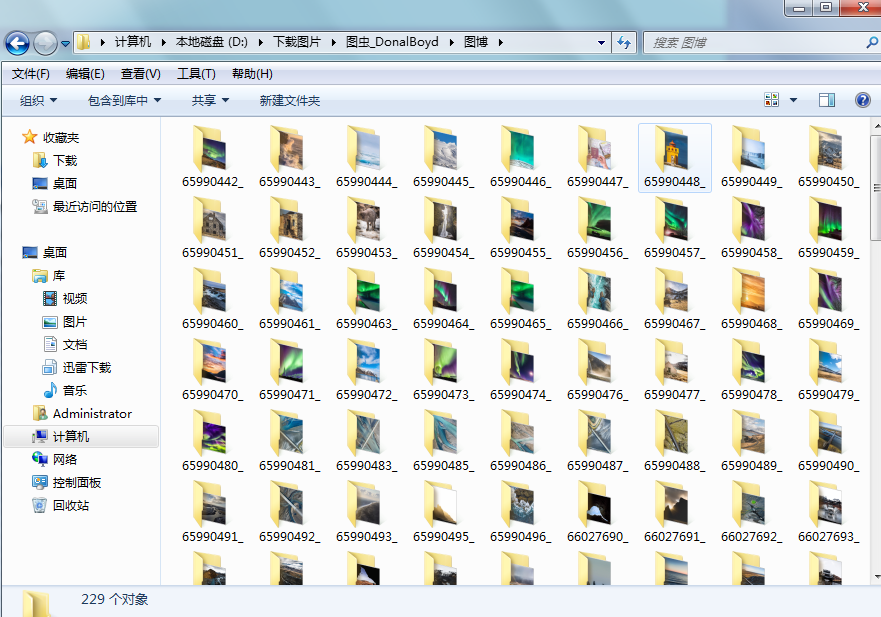Open the 音乐 library
This screenshot has height=617, width=881.
point(75,391)
